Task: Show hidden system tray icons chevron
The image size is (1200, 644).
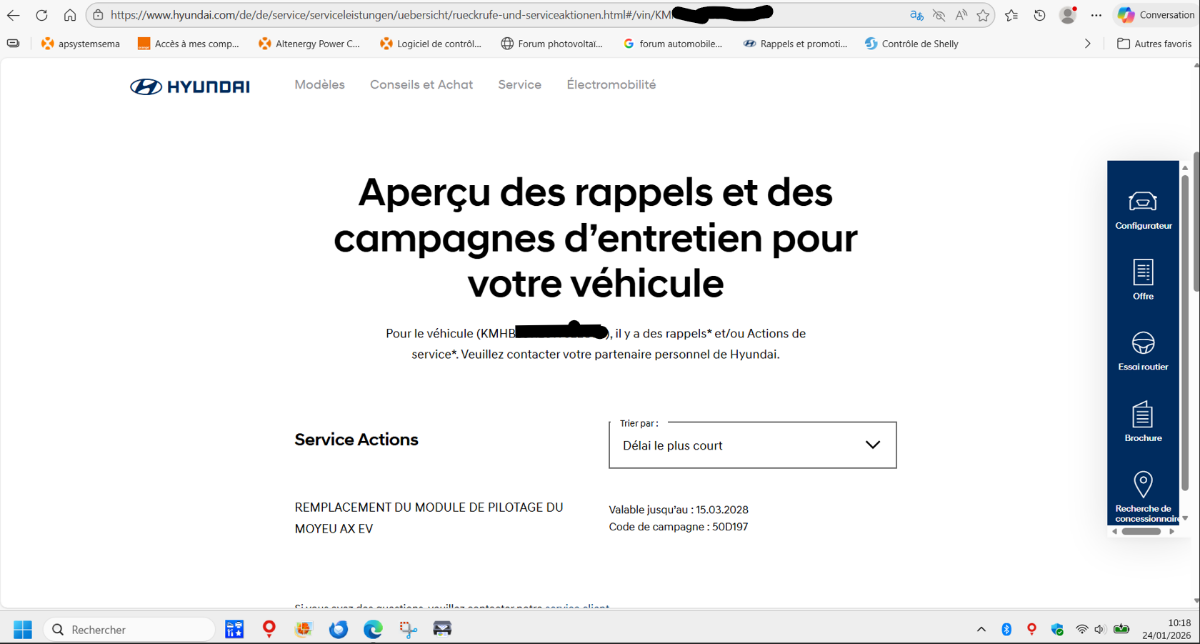Action: (x=983, y=629)
